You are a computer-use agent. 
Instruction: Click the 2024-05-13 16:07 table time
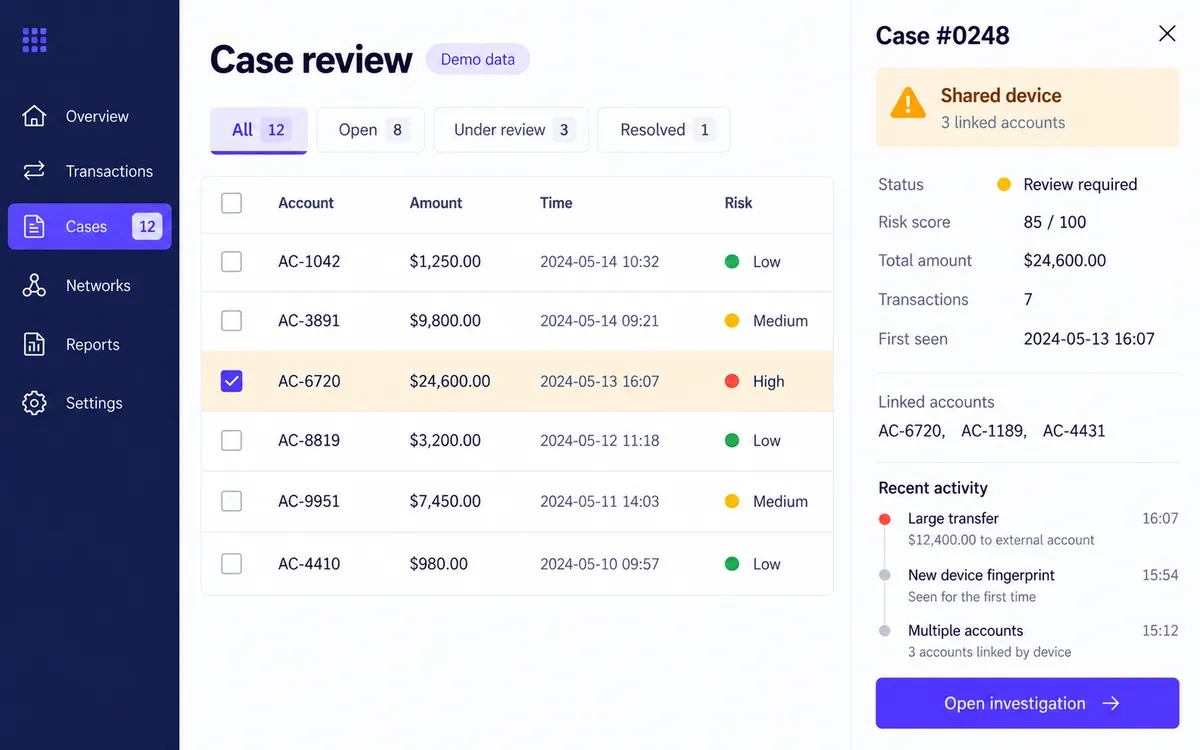[x=599, y=381]
